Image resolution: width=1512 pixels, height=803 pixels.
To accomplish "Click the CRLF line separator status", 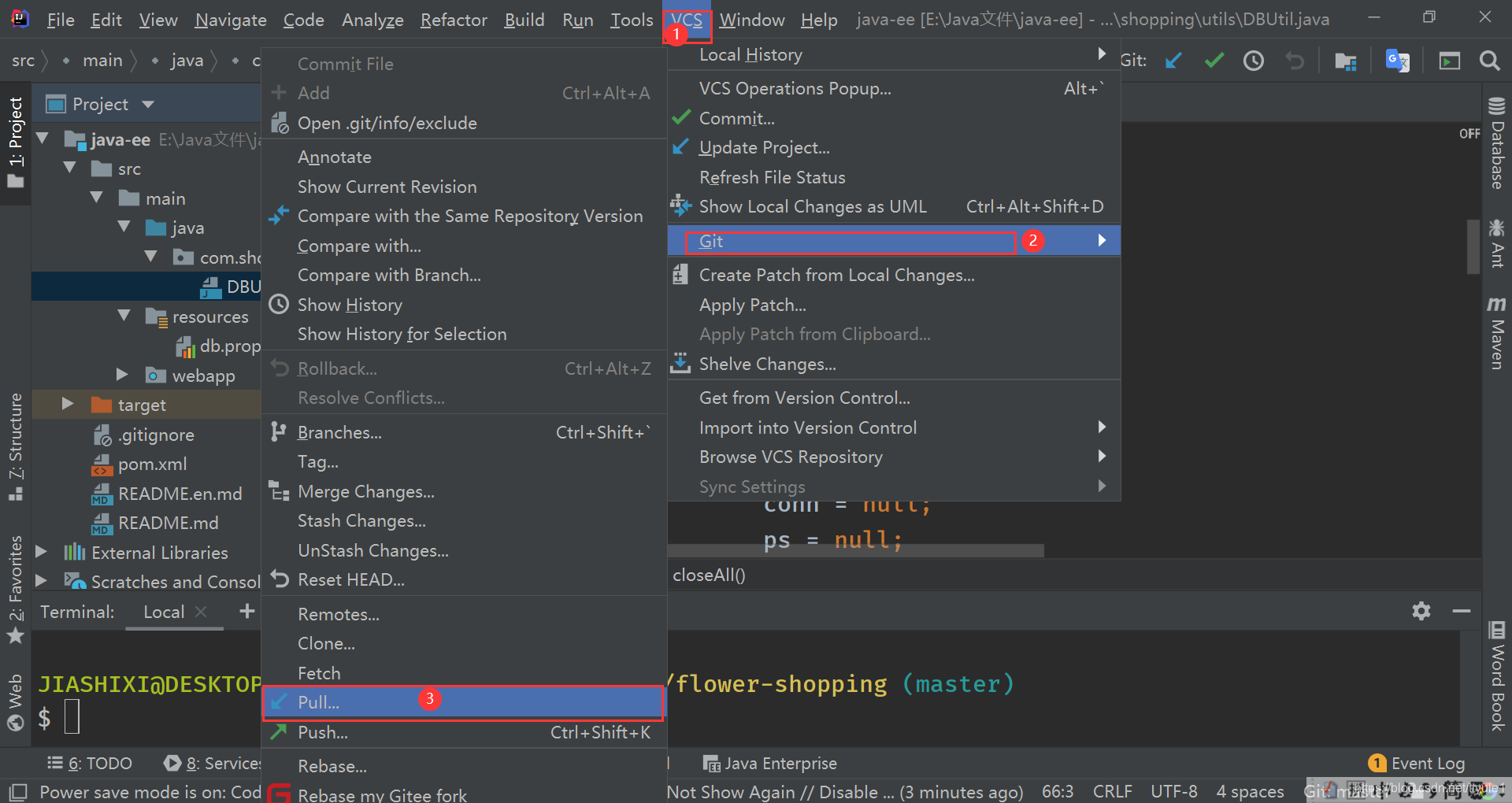I will tap(1112, 791).
